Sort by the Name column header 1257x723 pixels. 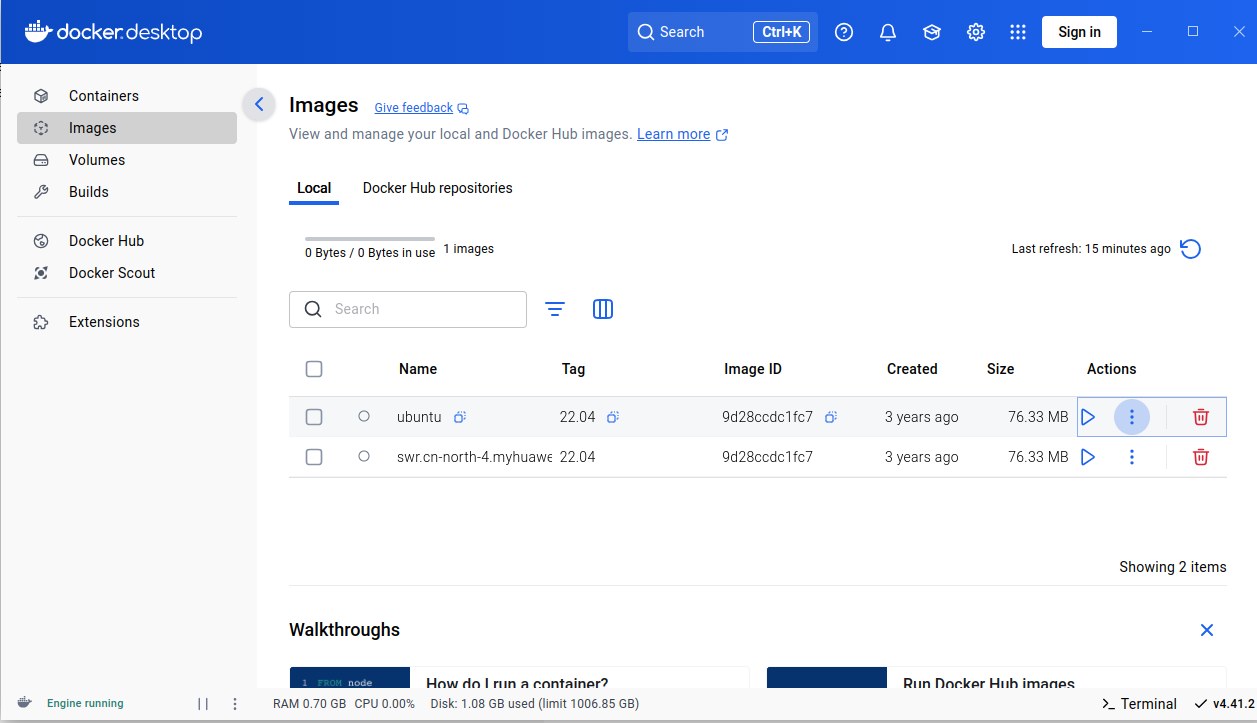click(418, 369)
